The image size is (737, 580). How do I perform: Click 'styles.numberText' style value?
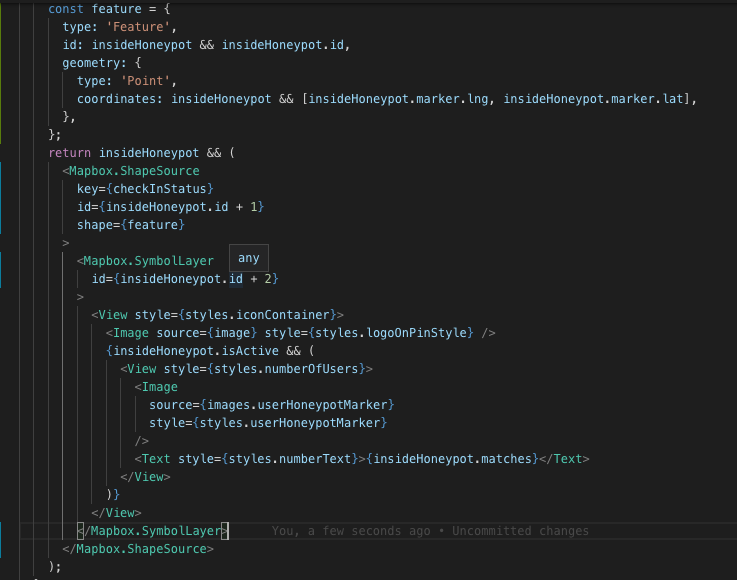coord(290,459)
